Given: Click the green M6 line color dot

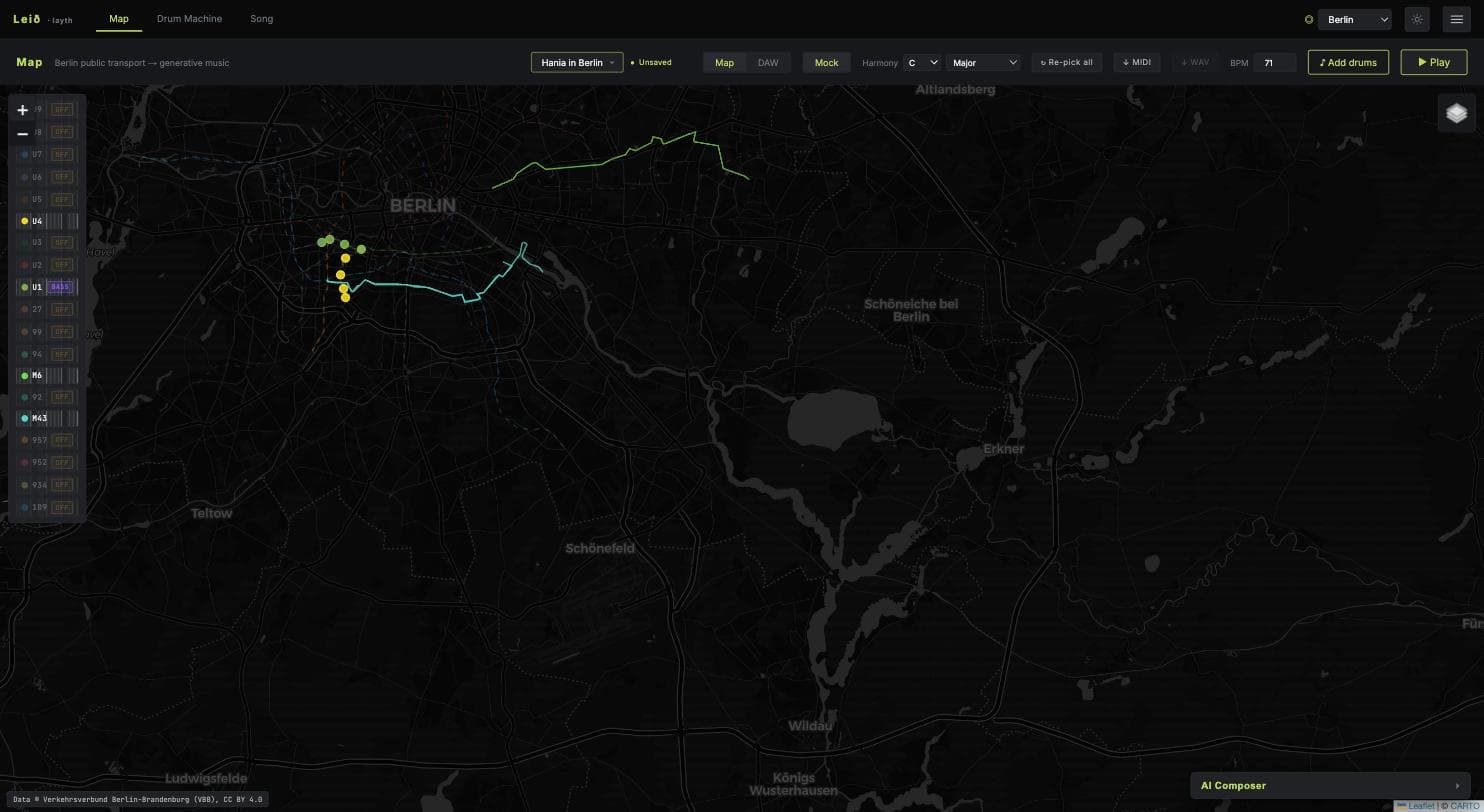Looking at the screenshot, I should tap(25, 376).
